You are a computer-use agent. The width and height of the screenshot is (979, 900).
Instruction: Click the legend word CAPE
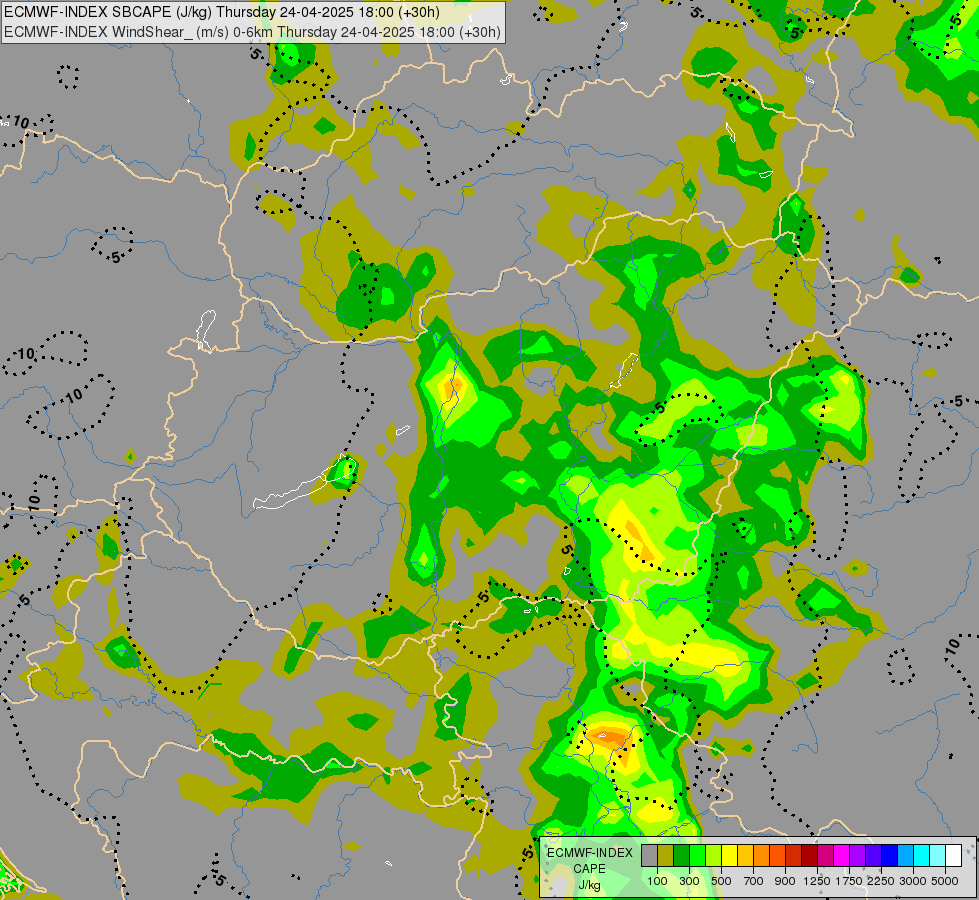point(589,869)
